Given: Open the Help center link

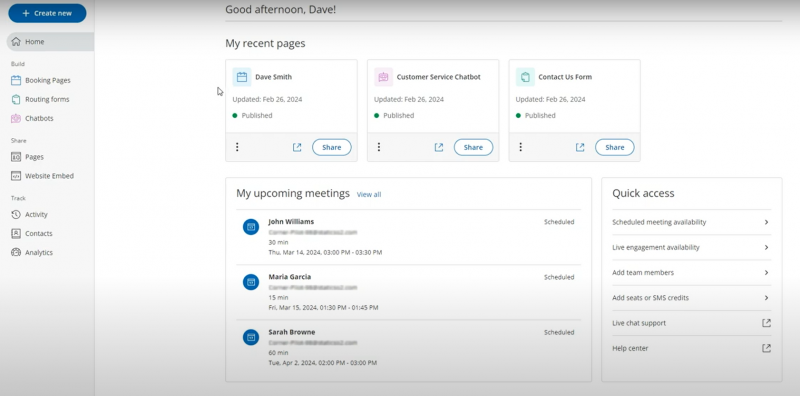Looking at the screenshot, I should pyautogui.click(x=630, y=349).
